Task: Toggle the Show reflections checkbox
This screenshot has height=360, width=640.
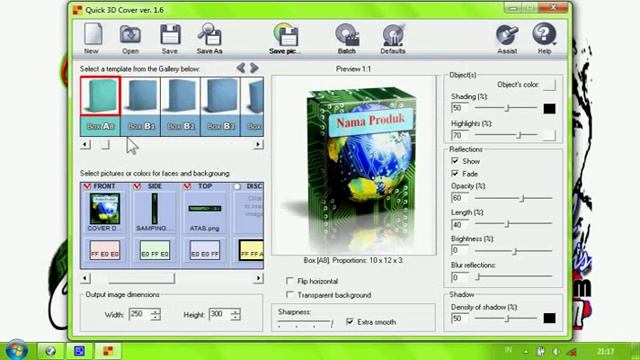Action: pyautogui.click(x=455, y=161)
